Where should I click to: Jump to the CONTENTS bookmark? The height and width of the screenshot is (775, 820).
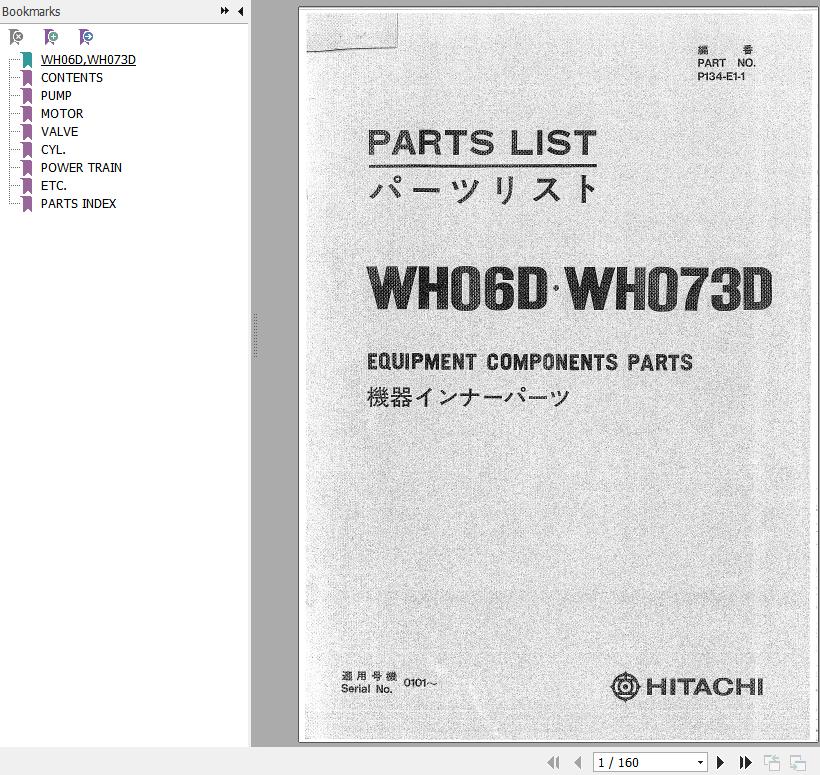[72, 77]
